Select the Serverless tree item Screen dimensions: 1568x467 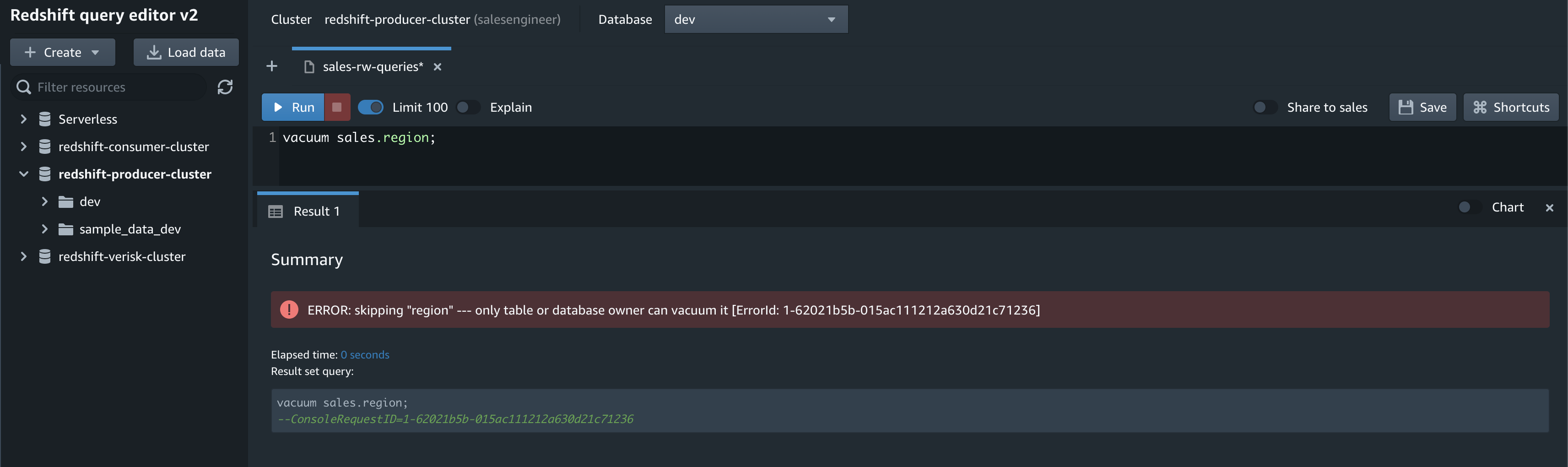(88, 119)
